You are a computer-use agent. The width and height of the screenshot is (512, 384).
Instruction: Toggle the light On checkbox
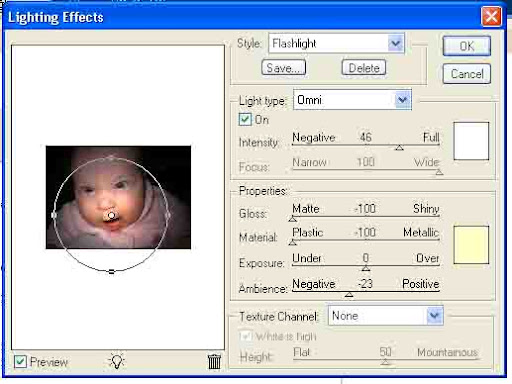(245, 119)
